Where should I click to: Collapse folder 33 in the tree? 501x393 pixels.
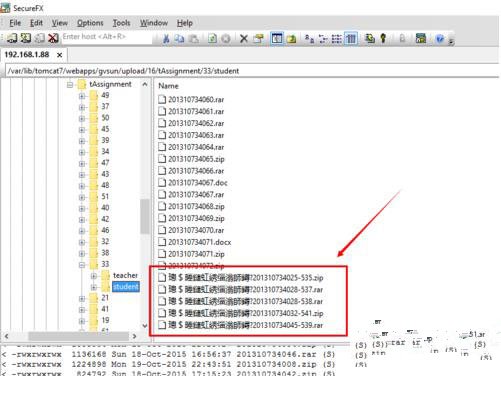click(x=82, y=265)
